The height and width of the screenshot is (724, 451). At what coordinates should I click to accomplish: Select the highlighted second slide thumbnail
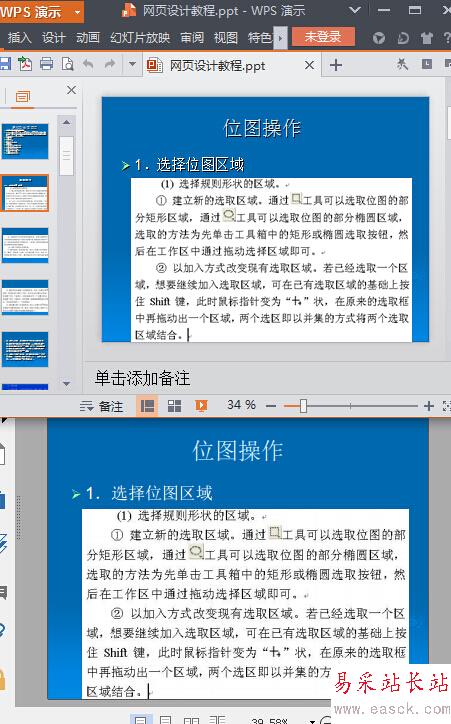[24, 193]
